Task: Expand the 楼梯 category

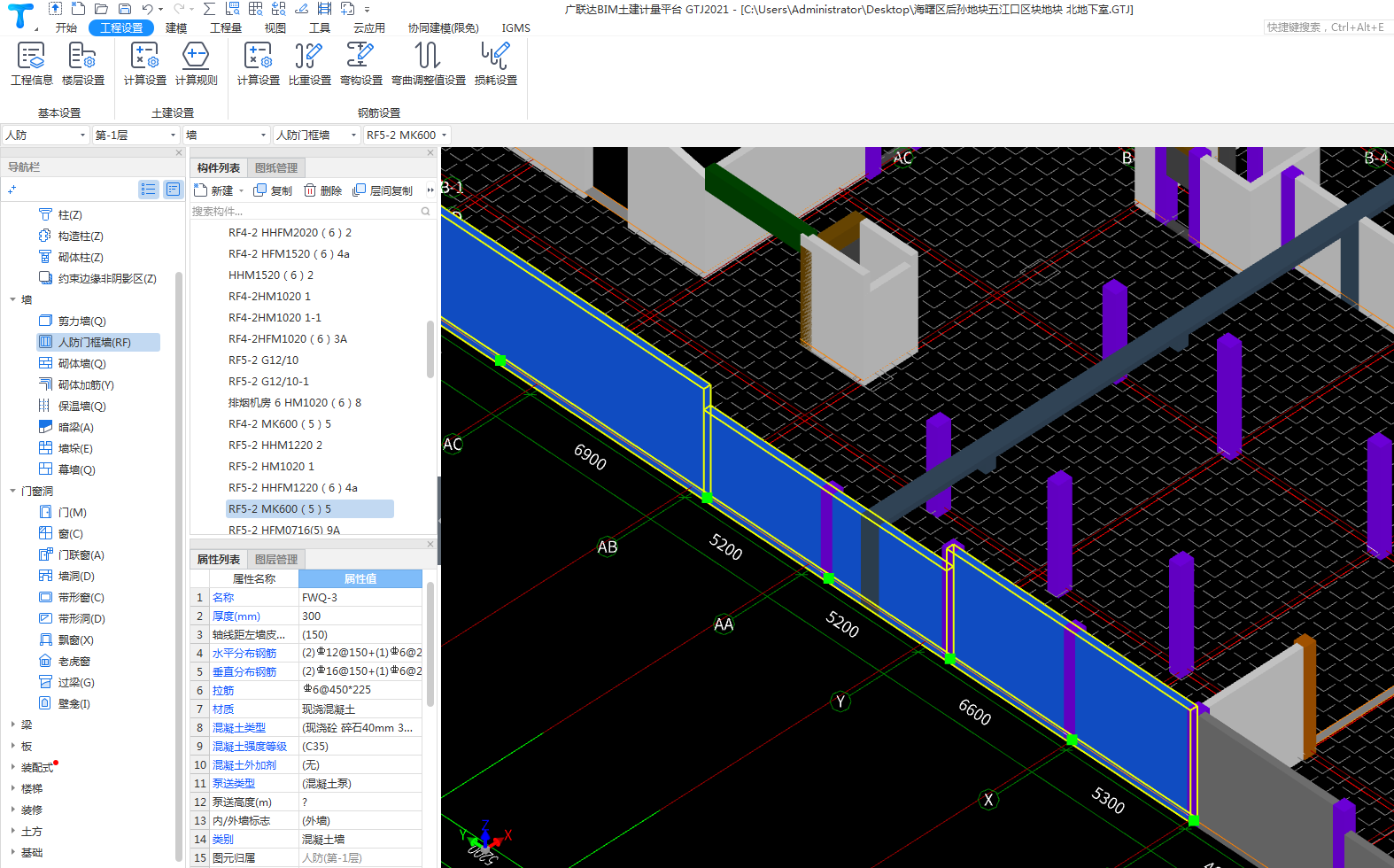Action: click(12, 788)
